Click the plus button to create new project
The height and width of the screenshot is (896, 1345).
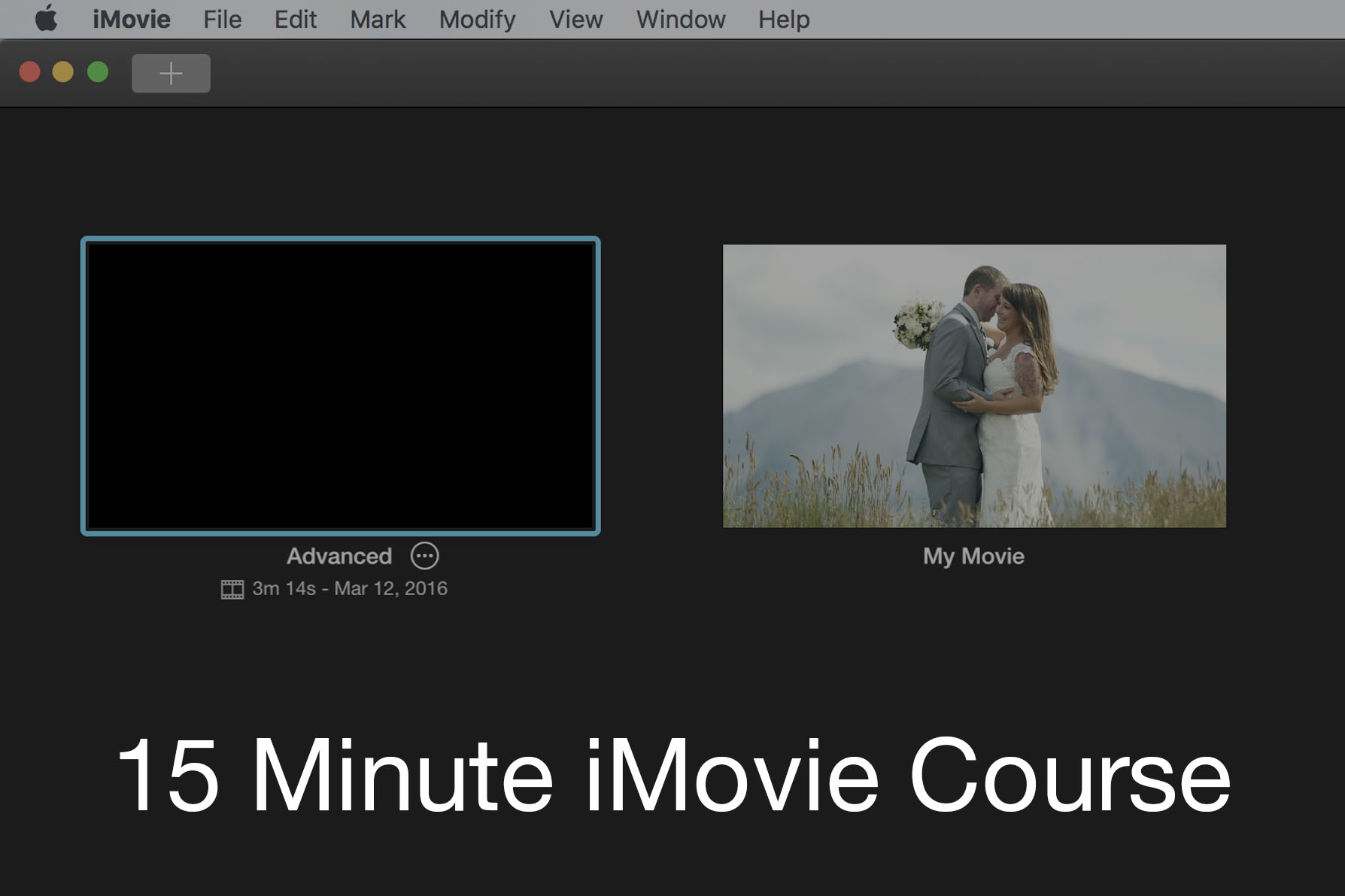[171, 73]
